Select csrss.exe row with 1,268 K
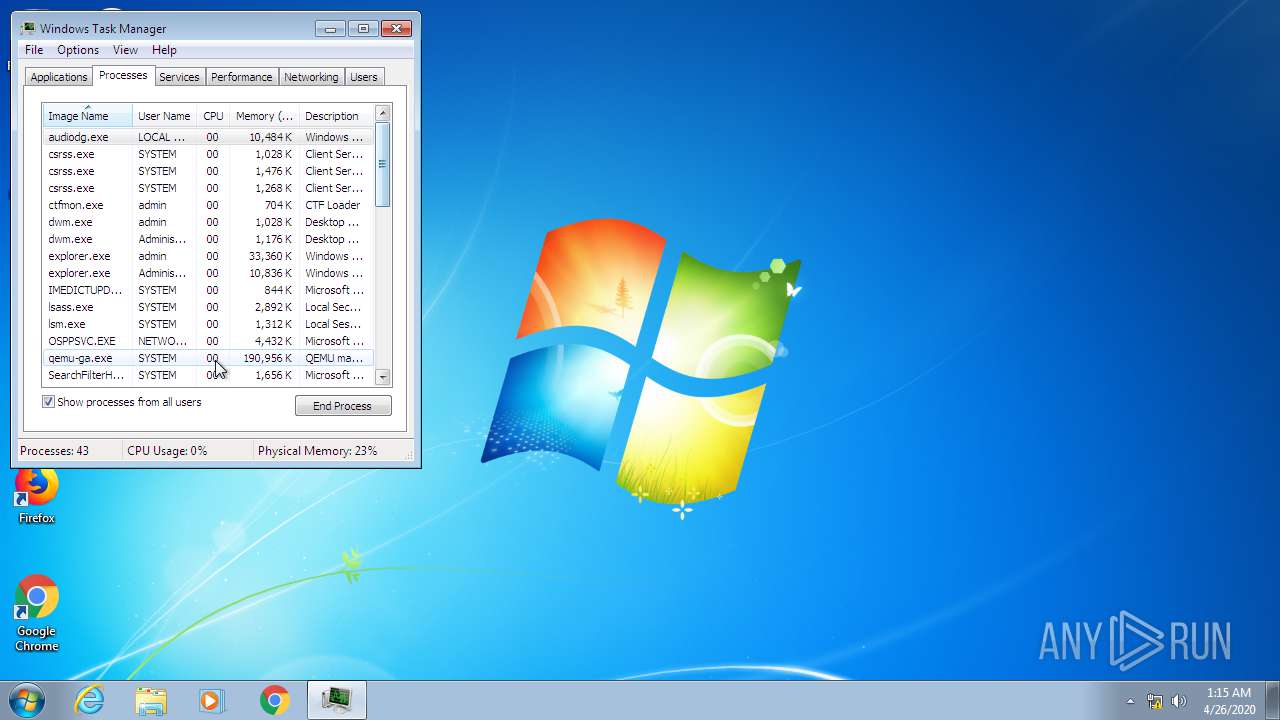 coord(208,188)
